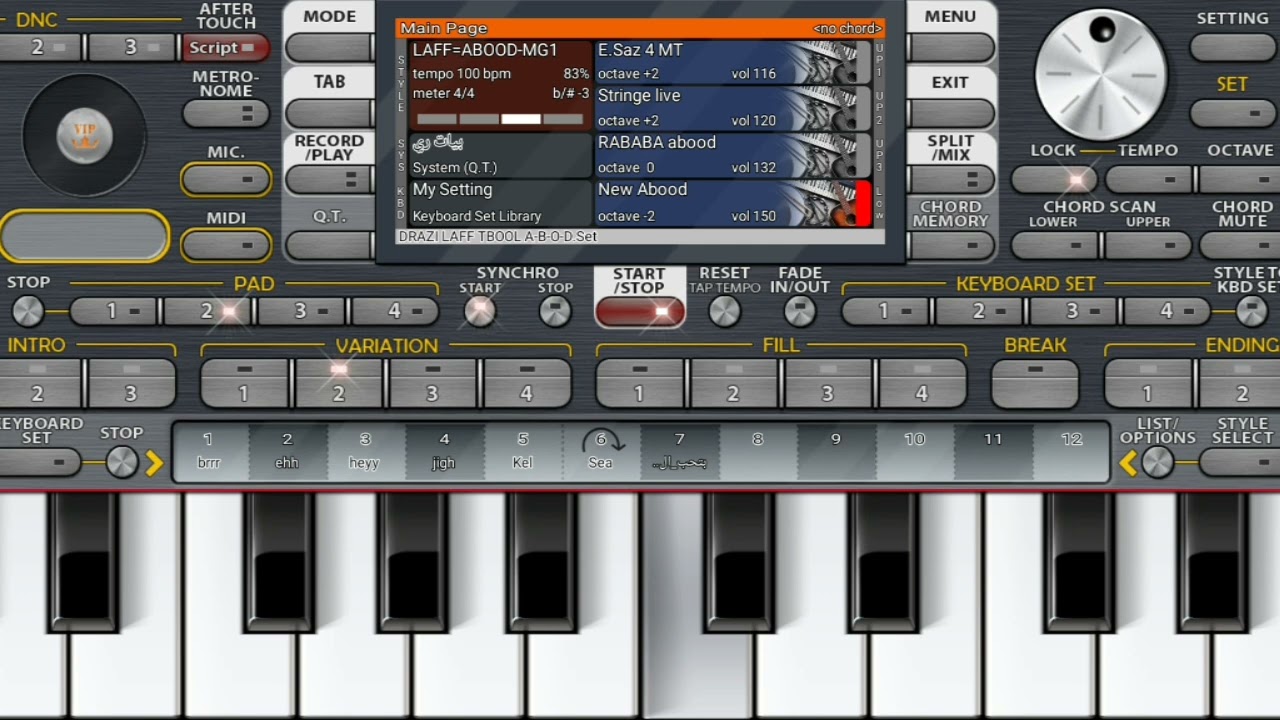This screenshot has width=1280, height=720.
Task: Click the RECORD/PLAY button
Action: pyautogui.click(x=330, y=180)
